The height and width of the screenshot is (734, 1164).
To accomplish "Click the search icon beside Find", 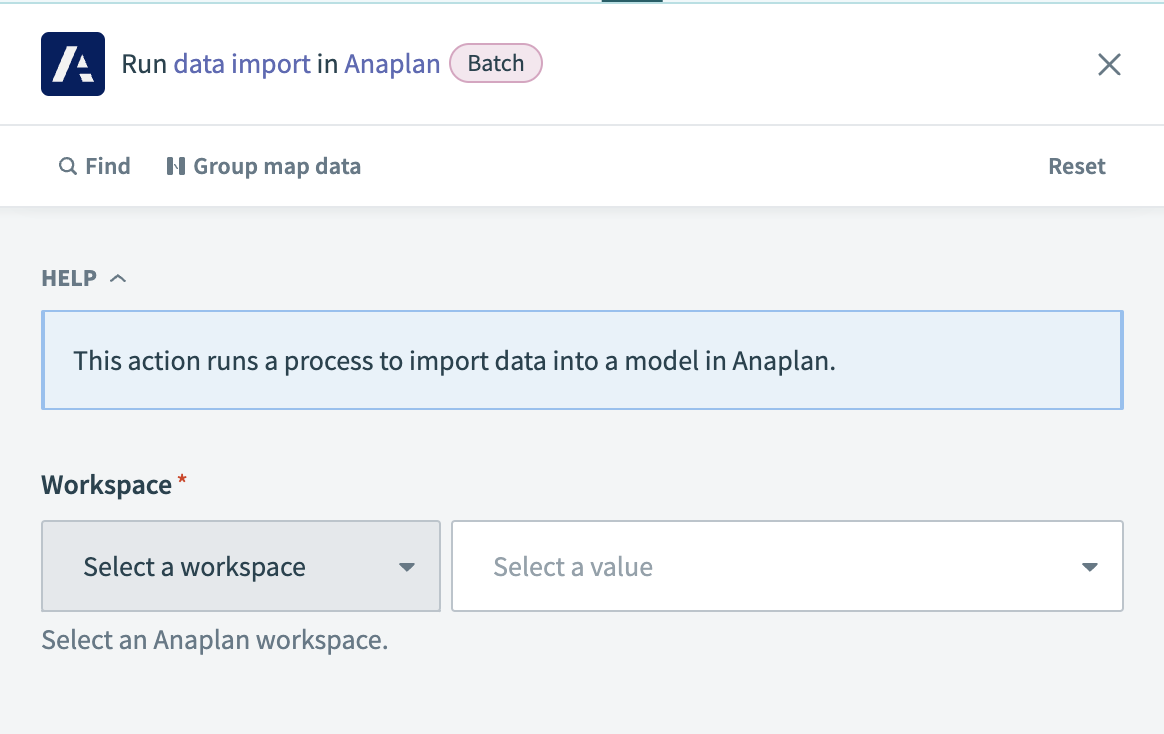I will click(x=67, y=166).
